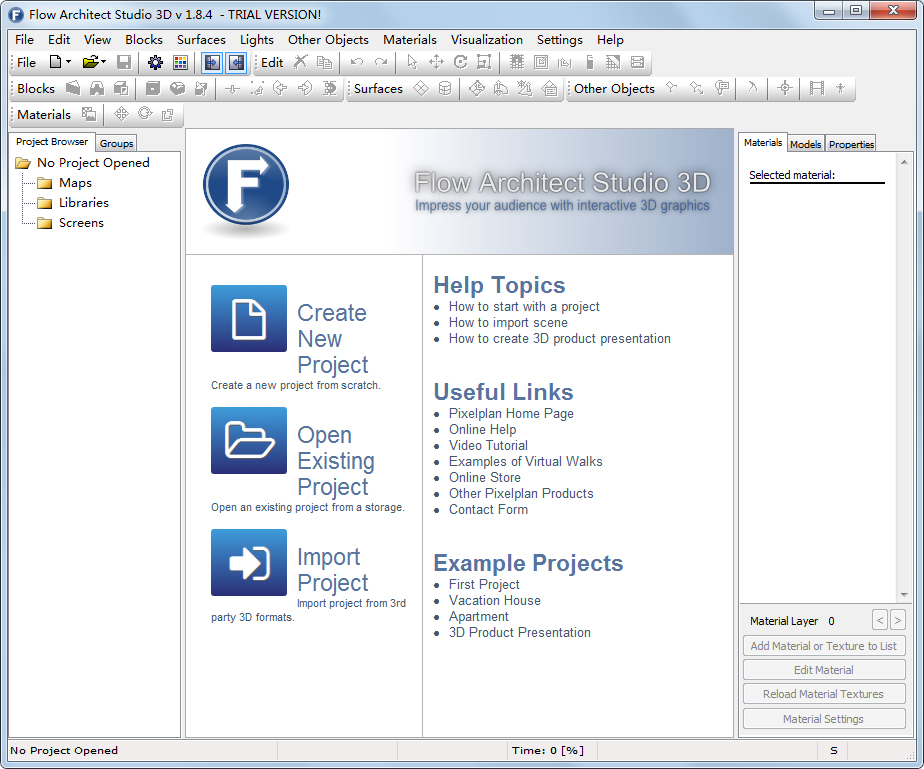Click the arch-shaped block icon in Blocks toolbar

(97, 88)
